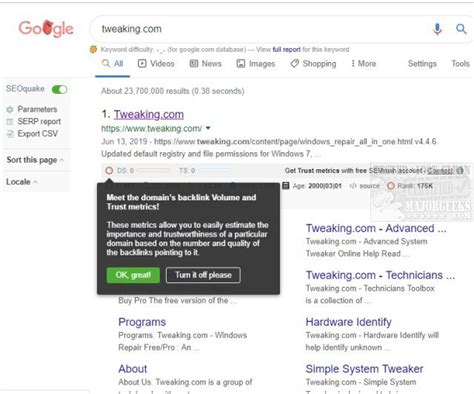Viewport: 474px width, 394px height.
Task: Click the magnifier search button
Action: [461, 29]
